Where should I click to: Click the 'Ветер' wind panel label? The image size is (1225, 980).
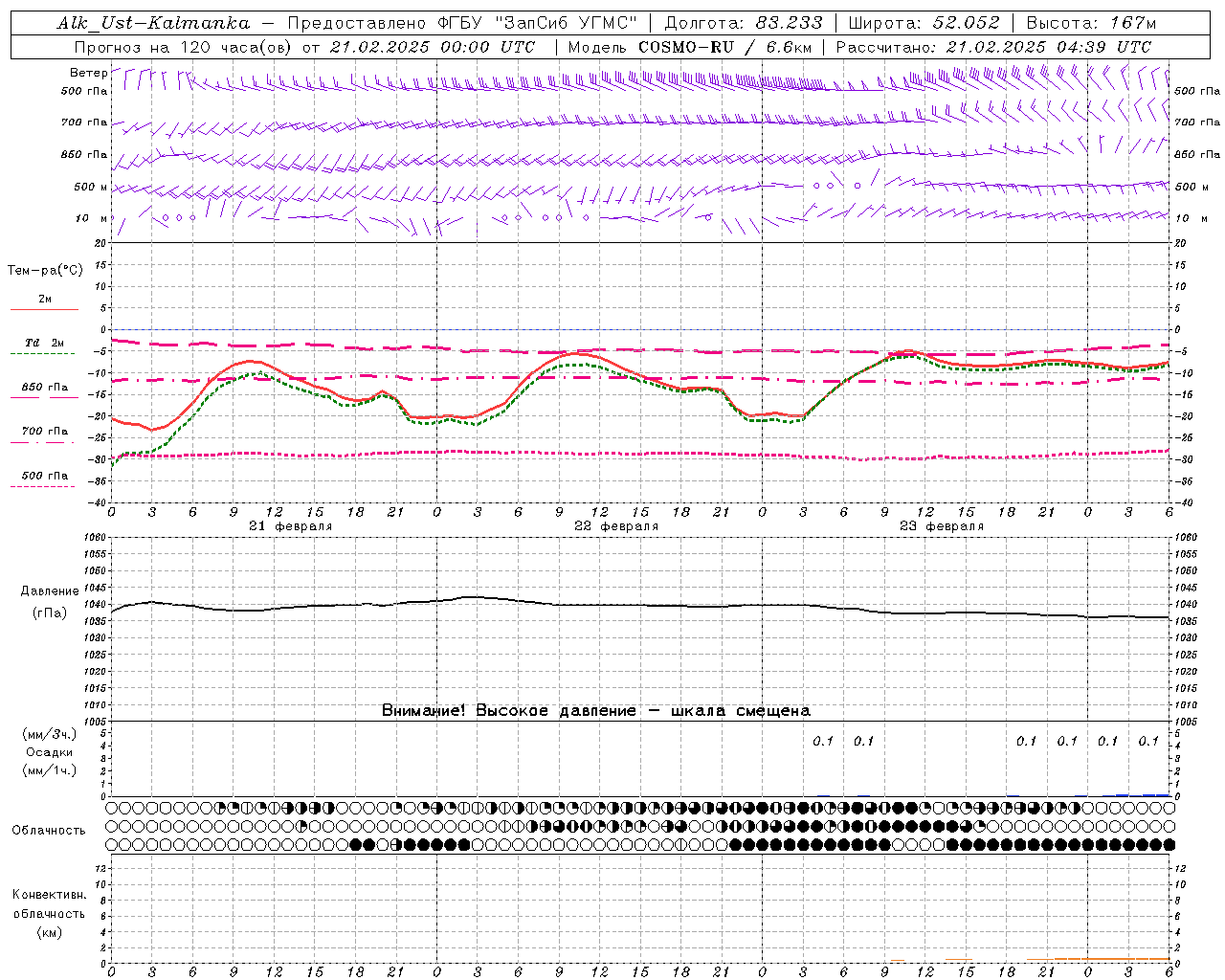(89, 73)
